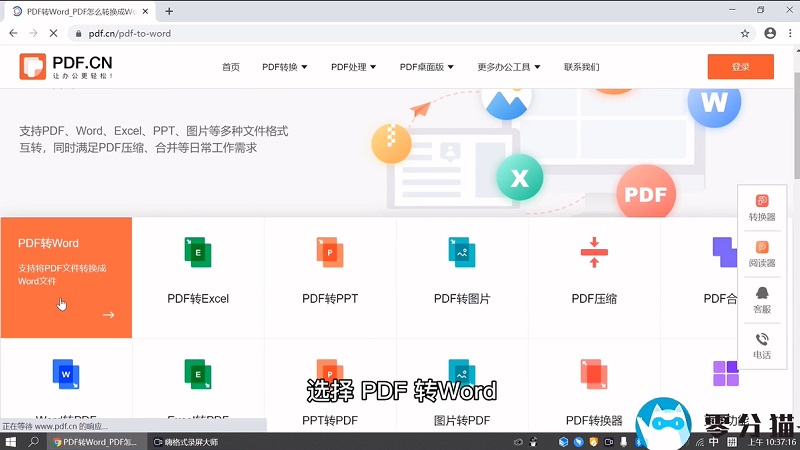Image resolution: width=800 pixels, height=450 pixels.
Task: Expand the PDF处理 dropdown menu
Action: point(354,67)
